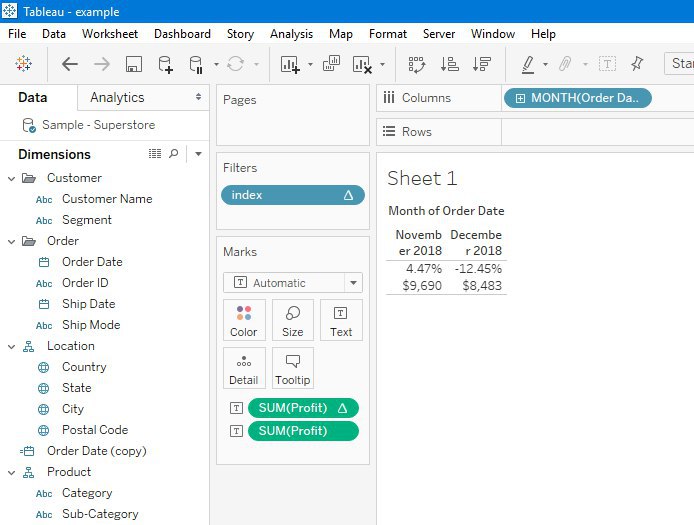Click the Clear Sheet icon

pyautogui.click(x=362, y=64)
